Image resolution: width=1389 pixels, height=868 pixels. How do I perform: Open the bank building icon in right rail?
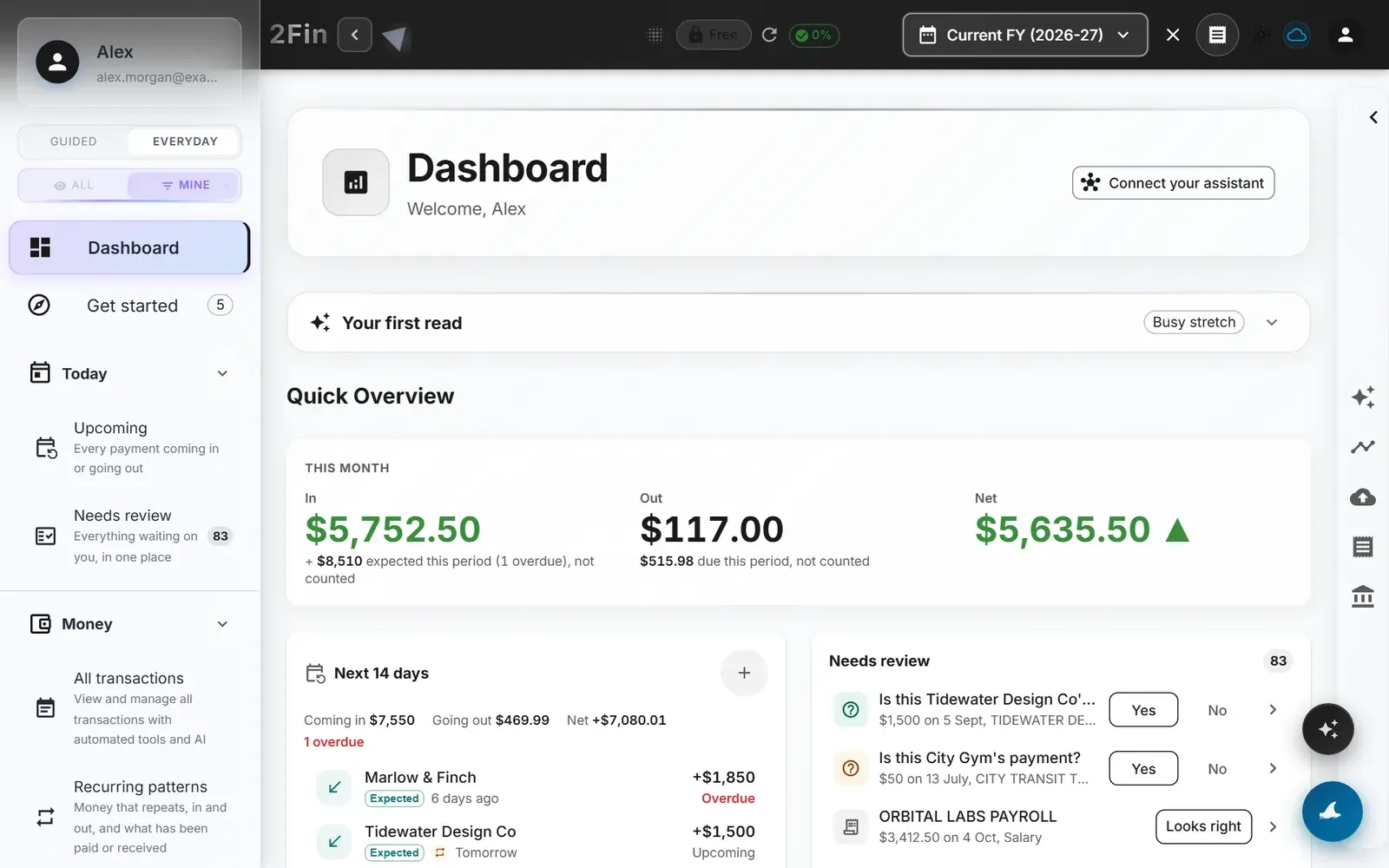coord(1363,596)
